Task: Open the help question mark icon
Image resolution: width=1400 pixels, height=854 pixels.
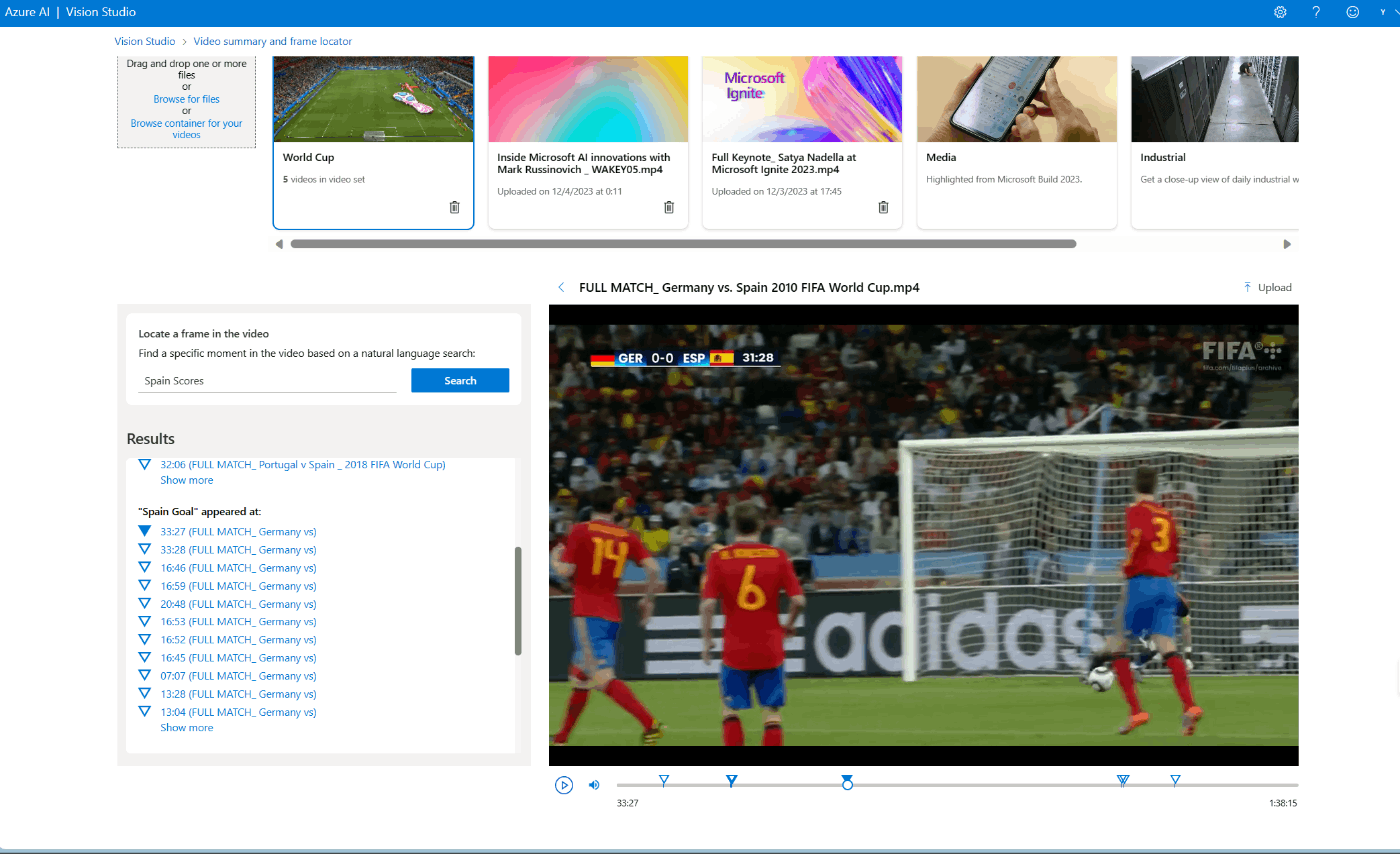Action: pyautogui.click(x=1316, y=12)
